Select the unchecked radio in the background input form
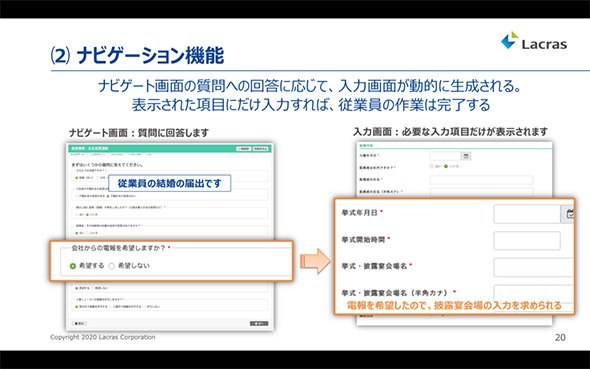This screenshot has width=590, height=369. tap(432, 166)
